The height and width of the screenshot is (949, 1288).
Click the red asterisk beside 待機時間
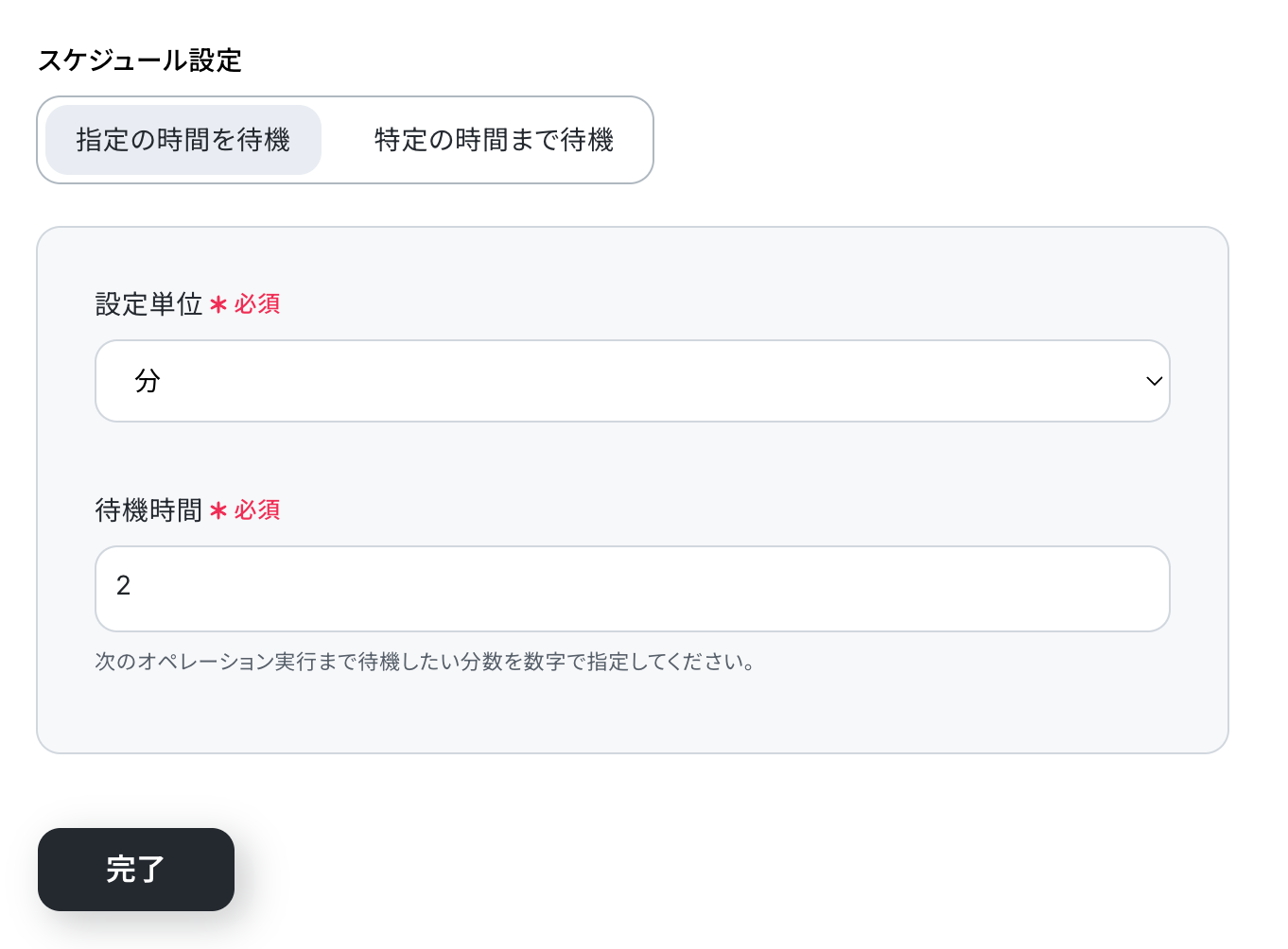218,511
